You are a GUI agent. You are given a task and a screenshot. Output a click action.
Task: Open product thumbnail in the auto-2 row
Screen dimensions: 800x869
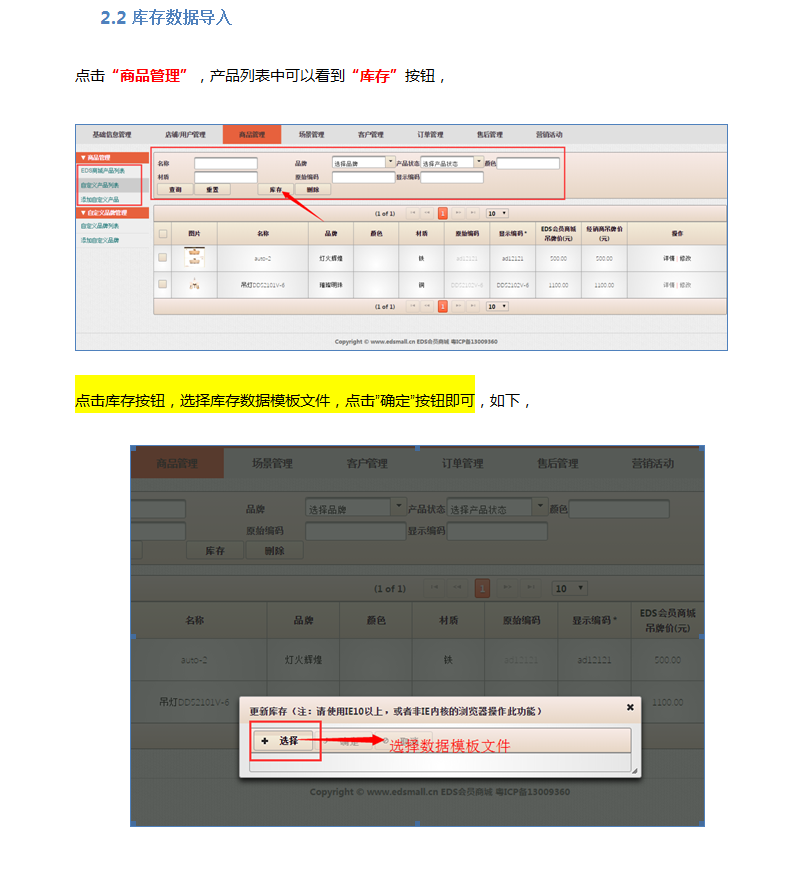(x=194, y=258)
